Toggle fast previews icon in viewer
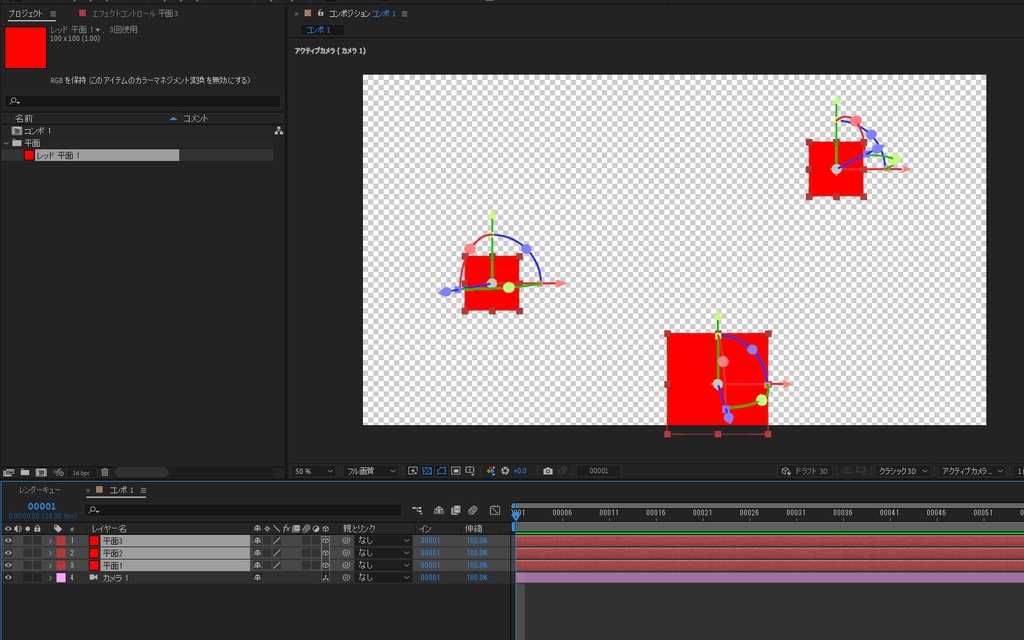1024x640 pixels. click(413, 471)
